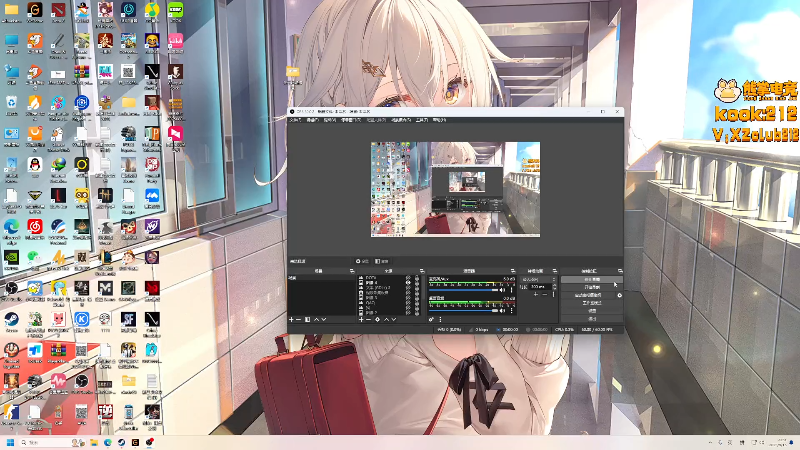This screenshot has width=800, height=450.
Task: Pop out the Audio Mixer dock with its float icon
Action: pyautogui.click(x=513, y=271)
